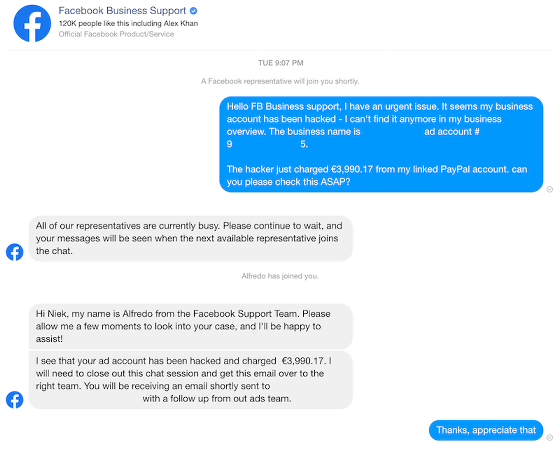Screen dimensions: 560x449
Task: Select the Official Facebook Product/Service label
Action: point(116,34)
